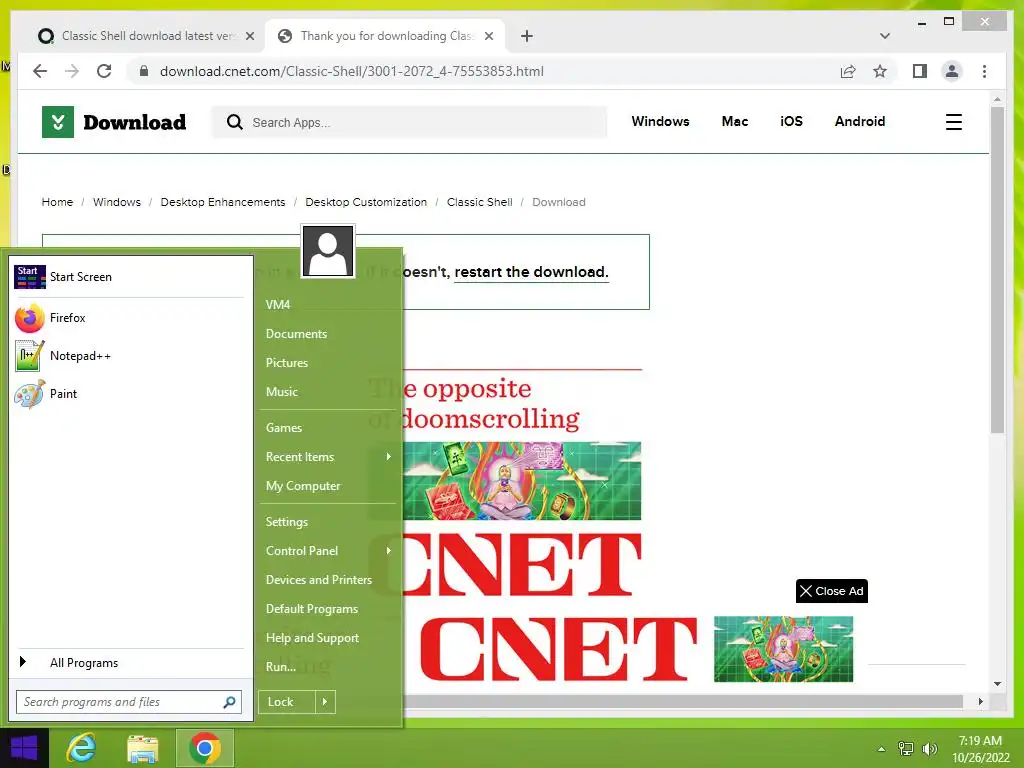Open the CNET hamburger menu
Screen dimensions: 1024x768
[953, 122]
